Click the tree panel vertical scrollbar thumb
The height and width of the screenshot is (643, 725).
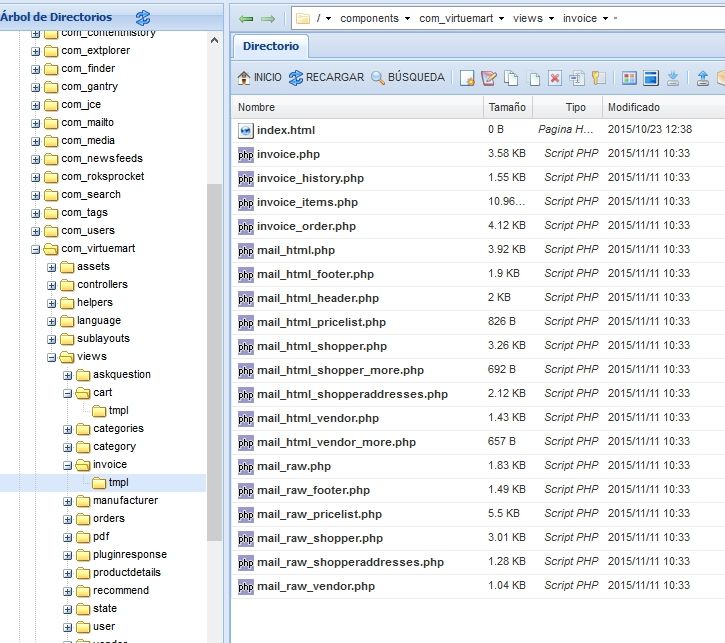214,362
